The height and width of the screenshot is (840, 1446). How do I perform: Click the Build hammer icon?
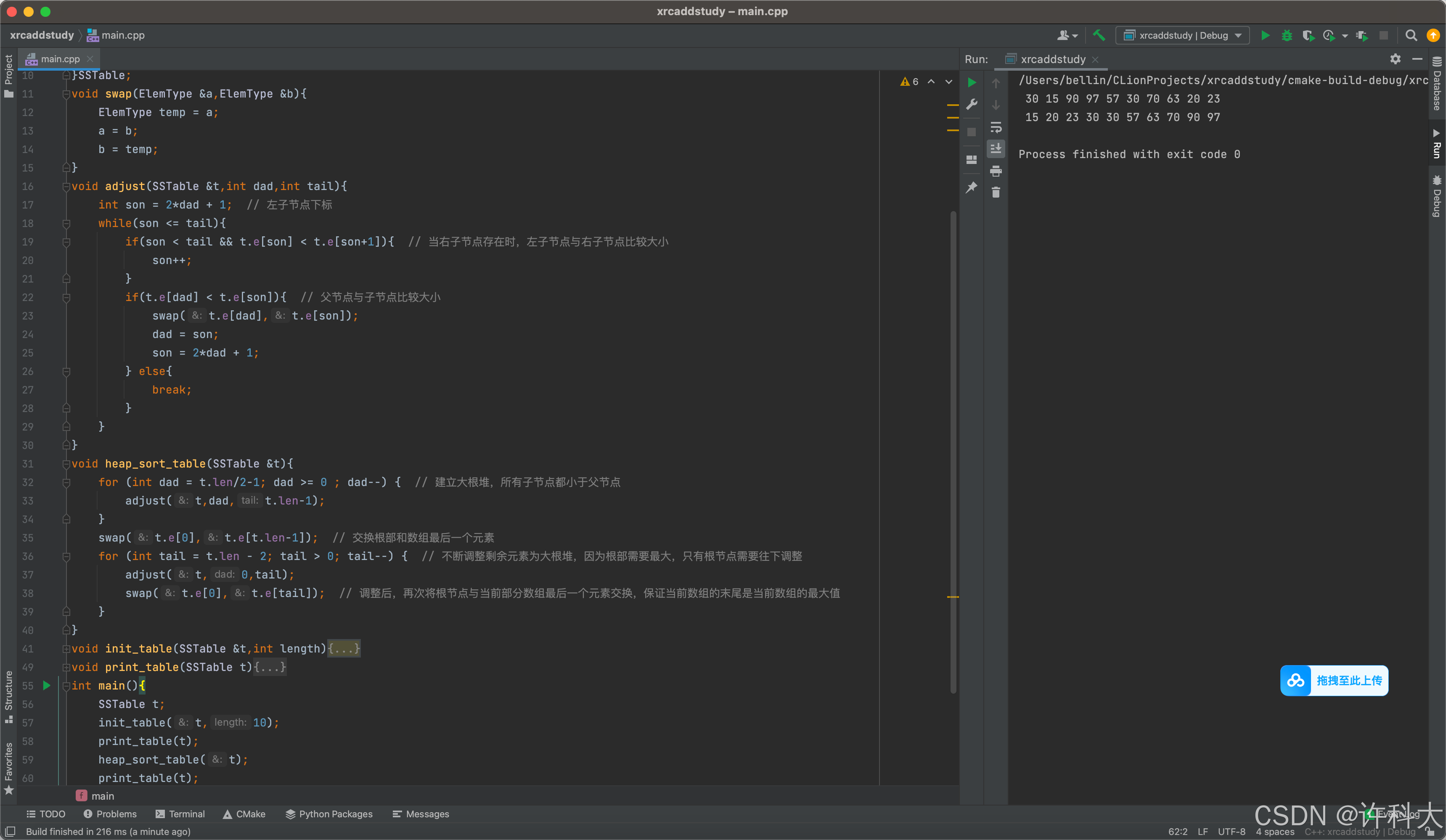click(x=1099, y=35)
